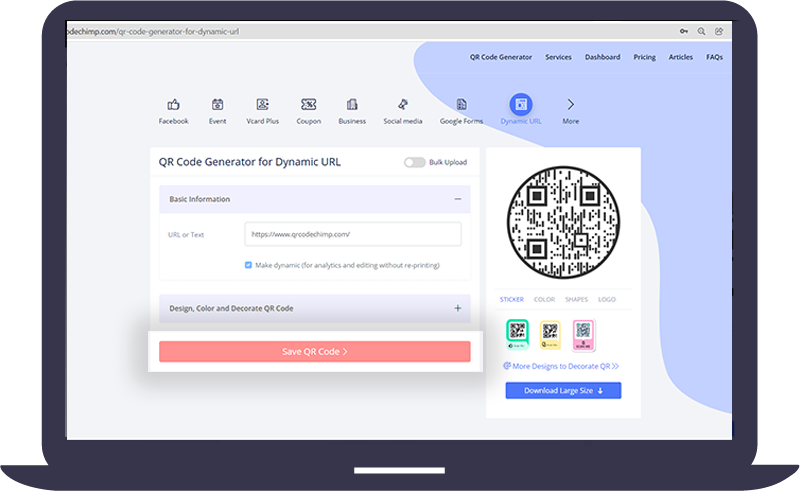Click the zoom magnifier in the address bar
The height and width of the screenshot is (491, 800).
tap(702, 31)
